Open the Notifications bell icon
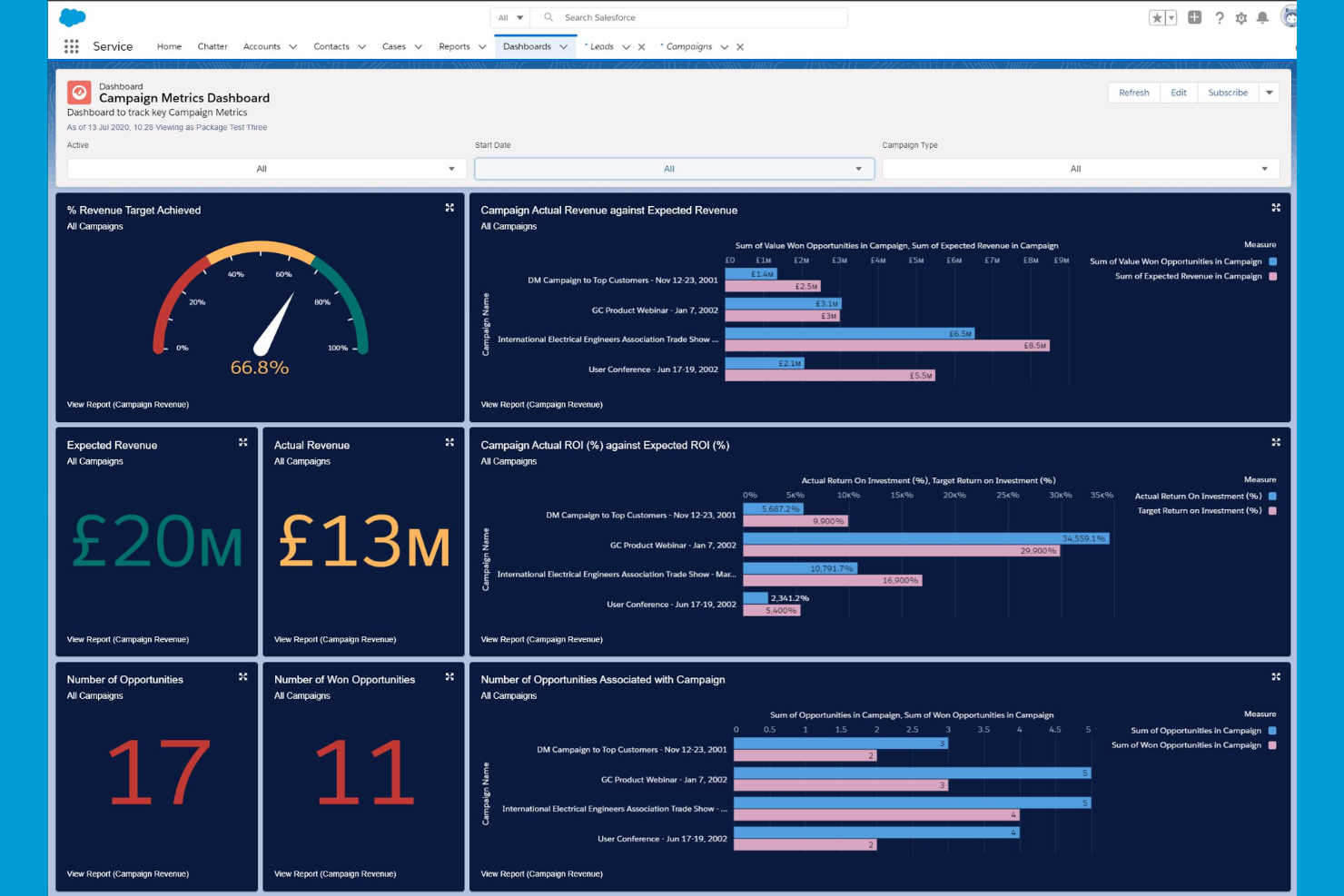 1262,17
